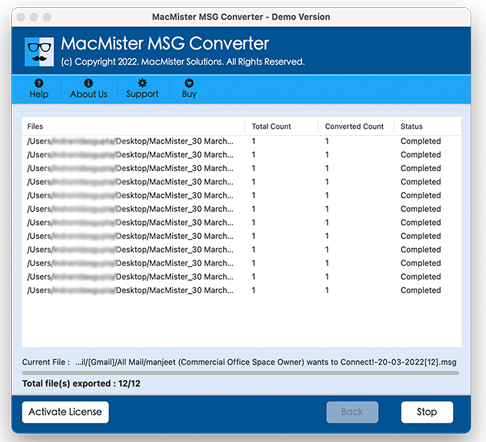The image size is (486, 442).
Task: Click the macOS window zoom button
Action: pos(47,17)
